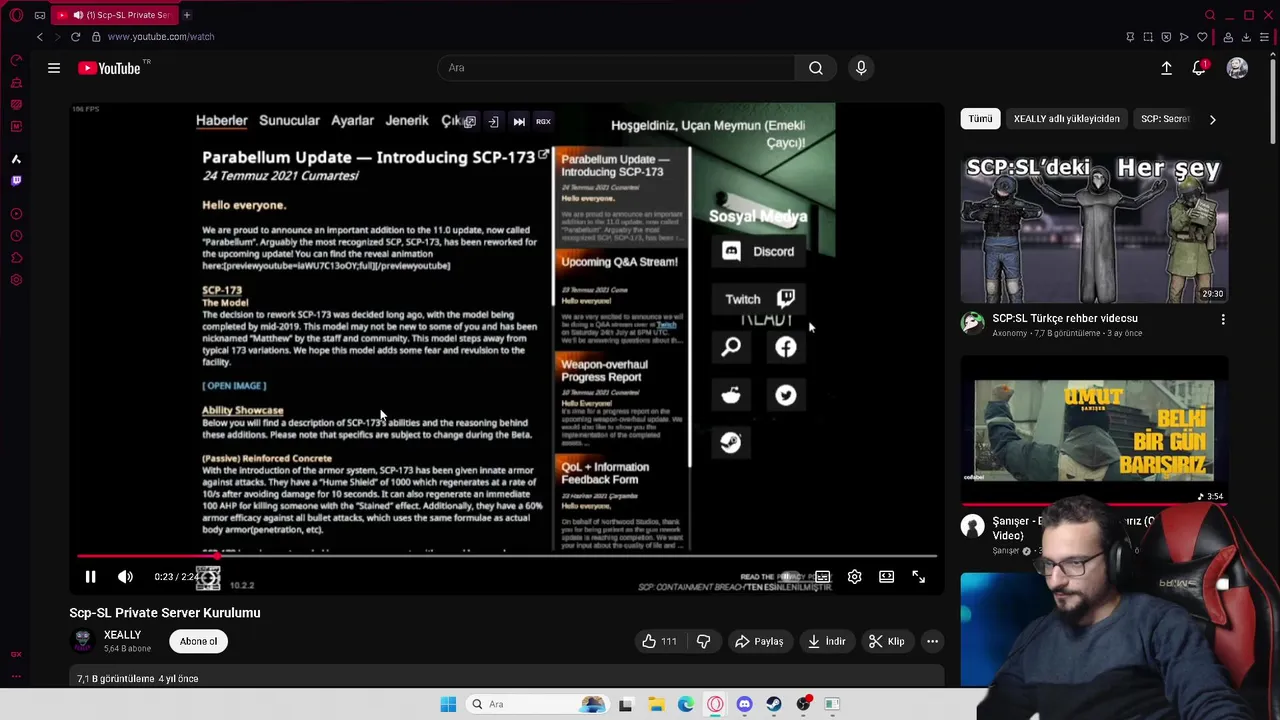The width and height of the screenshot is (1280, 720).
Task: Open File Explorer from taskbar
Action: pos(656,704)
